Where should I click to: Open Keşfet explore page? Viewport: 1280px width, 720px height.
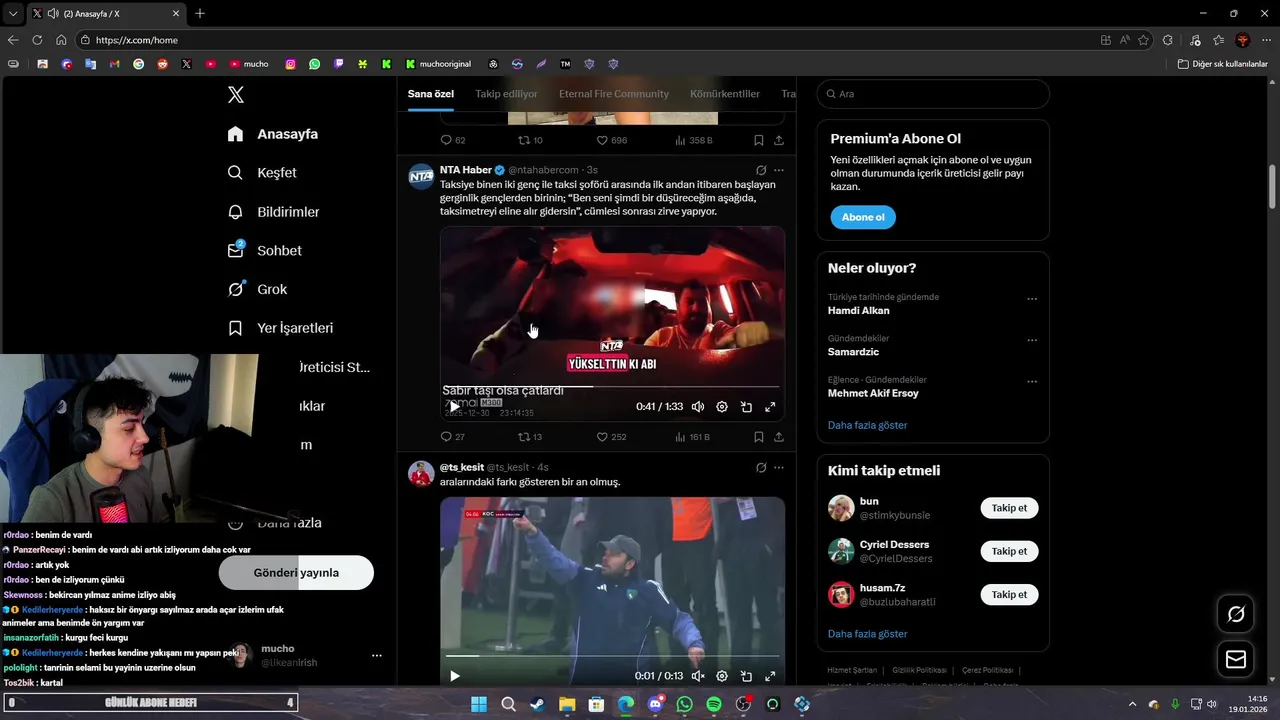point(262,173)
